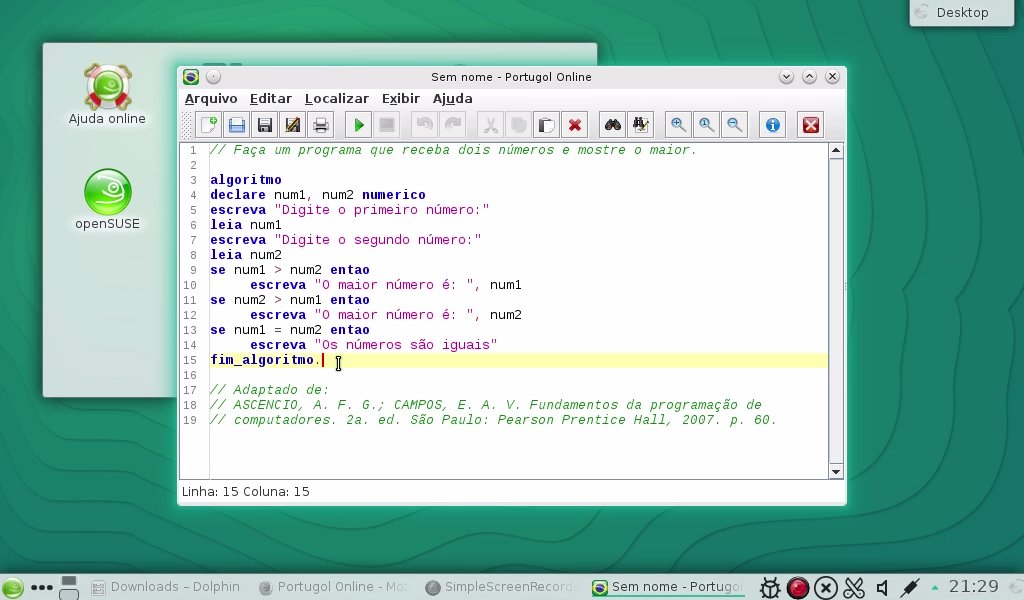Undo the last edit via toolbar arrow
The image size is (1024, 600).
coord(424,125)
